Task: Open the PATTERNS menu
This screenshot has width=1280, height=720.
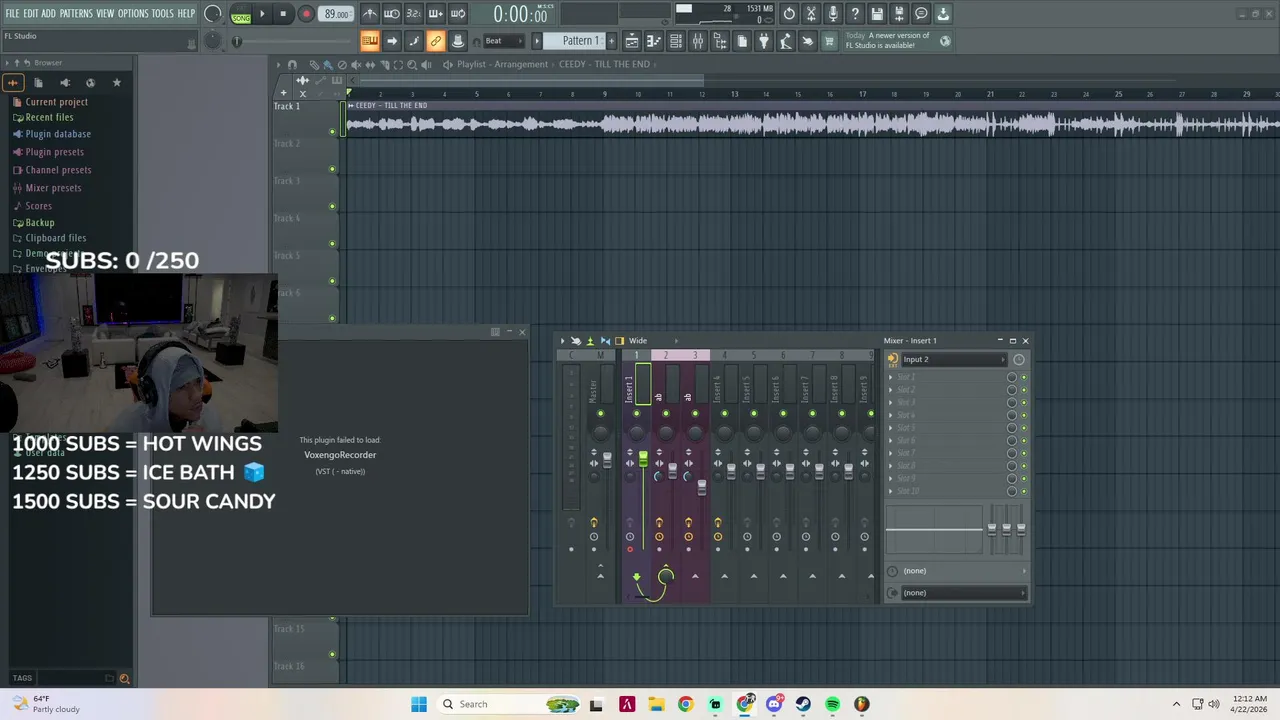Action: point(76,14)
